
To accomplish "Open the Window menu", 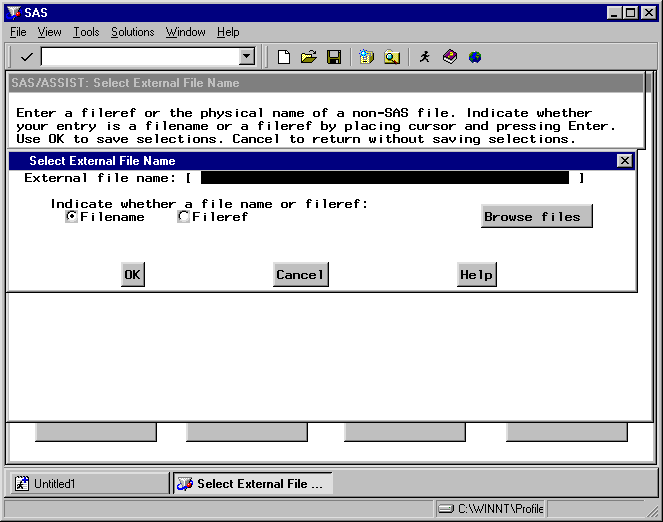I will point(185,32).
